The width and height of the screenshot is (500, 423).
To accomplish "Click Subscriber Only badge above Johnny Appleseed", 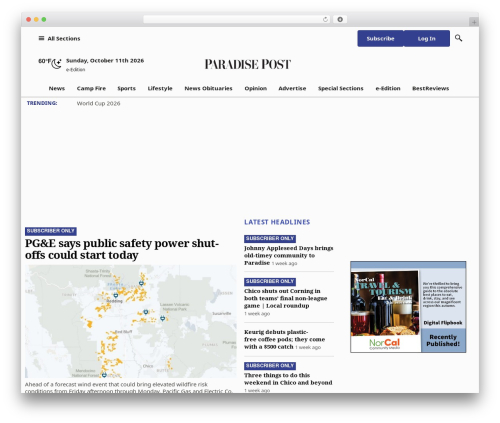I will (270, 239).
